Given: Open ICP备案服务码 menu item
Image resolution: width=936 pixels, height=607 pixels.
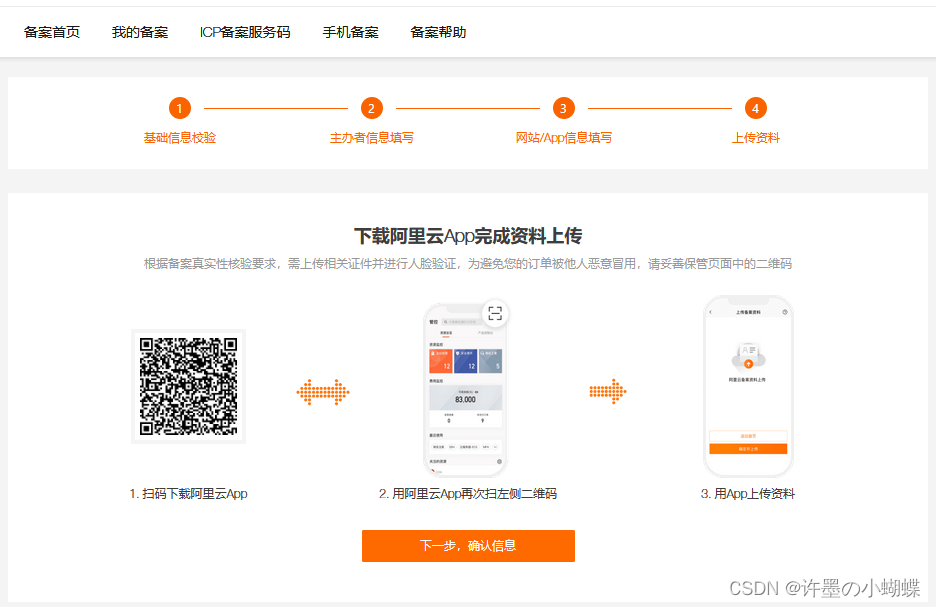Looking at the screenshot, I should [245, 32].
